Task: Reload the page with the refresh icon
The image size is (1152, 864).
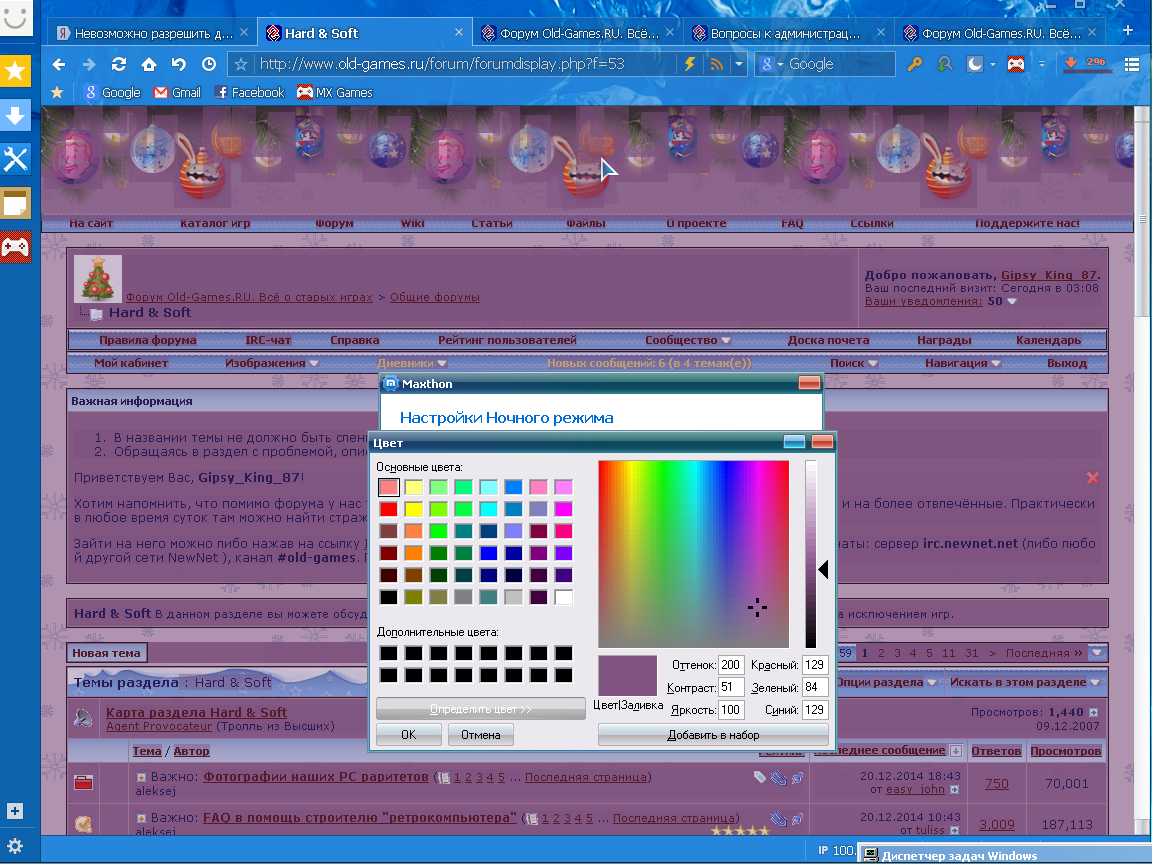Action: [x=118, y=65]
